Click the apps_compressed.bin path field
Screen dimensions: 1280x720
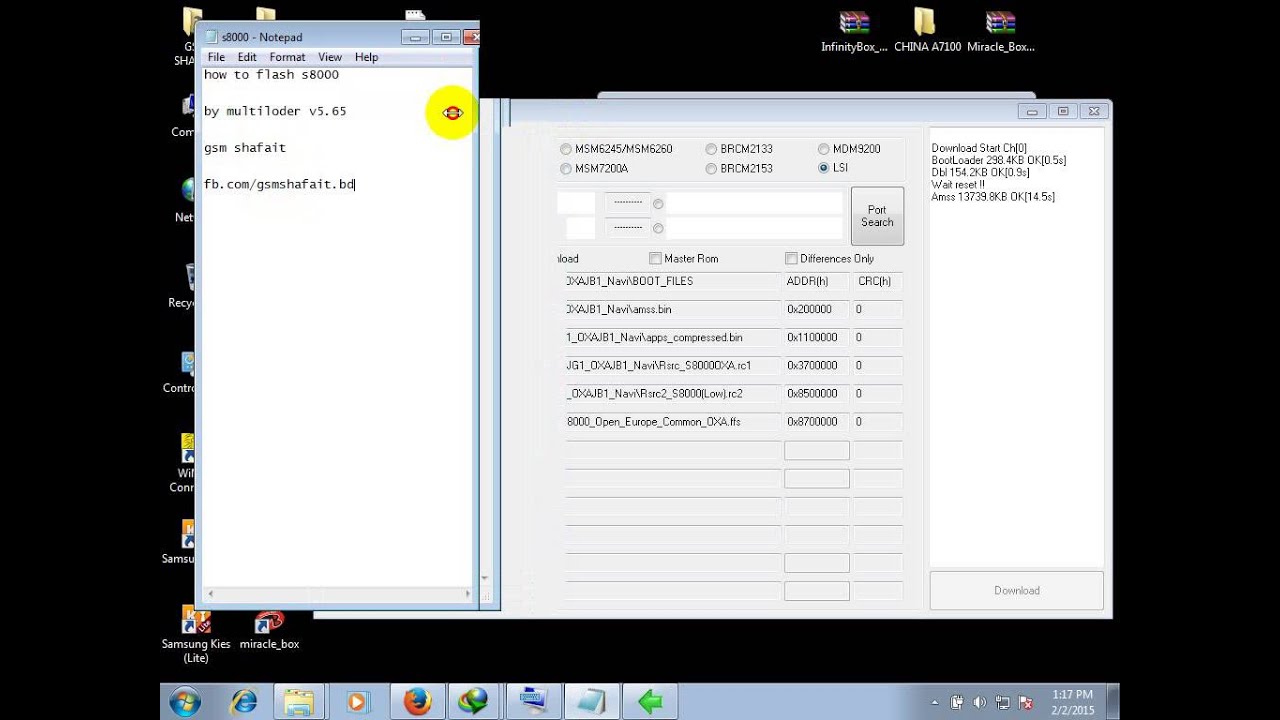click(x=673, y=338)
